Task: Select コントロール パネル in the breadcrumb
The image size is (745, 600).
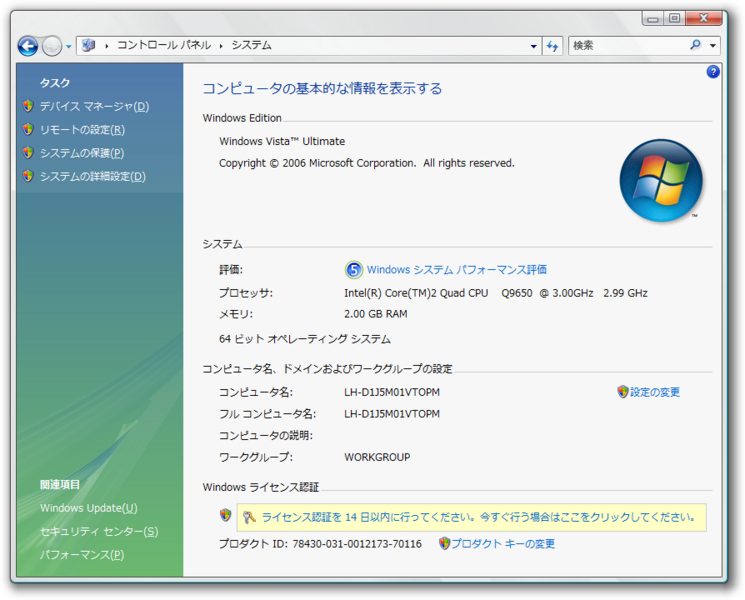Action: pyautogui.click(x=164, y=45)
